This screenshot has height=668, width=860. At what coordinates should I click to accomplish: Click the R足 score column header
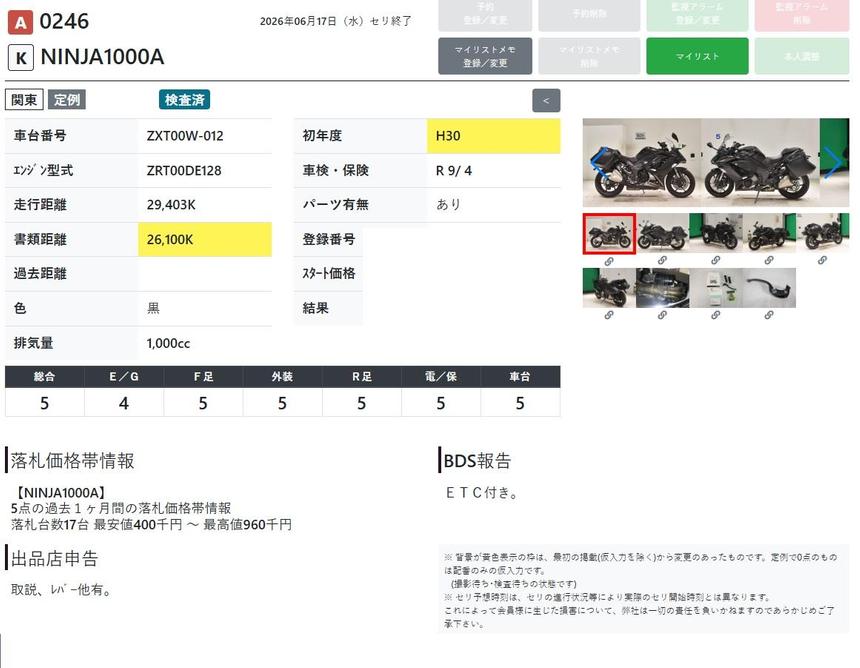[x=361, y=377]
